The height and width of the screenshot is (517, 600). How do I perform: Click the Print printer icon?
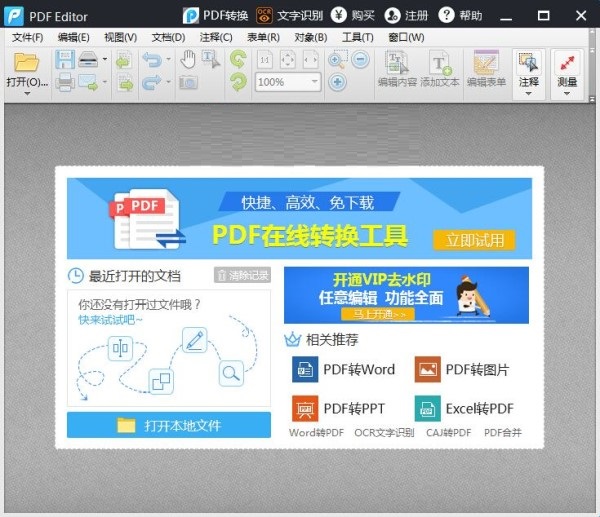click(65, 82)
